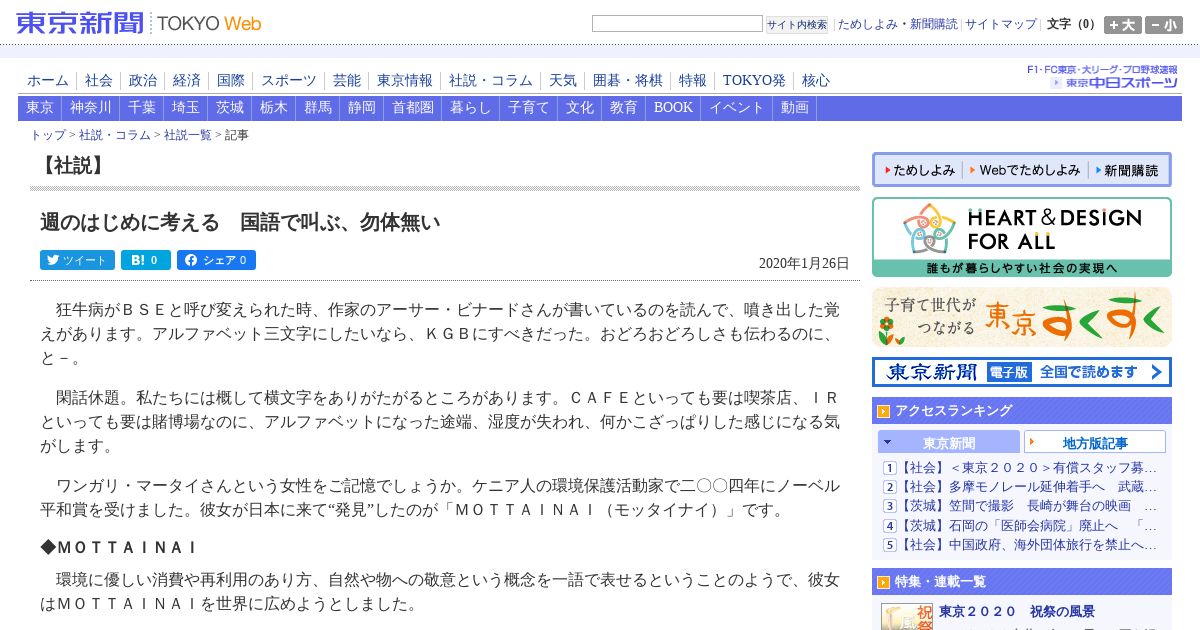Decrease text size with －小 button

pyautogui.click(x=1164, y=25)
